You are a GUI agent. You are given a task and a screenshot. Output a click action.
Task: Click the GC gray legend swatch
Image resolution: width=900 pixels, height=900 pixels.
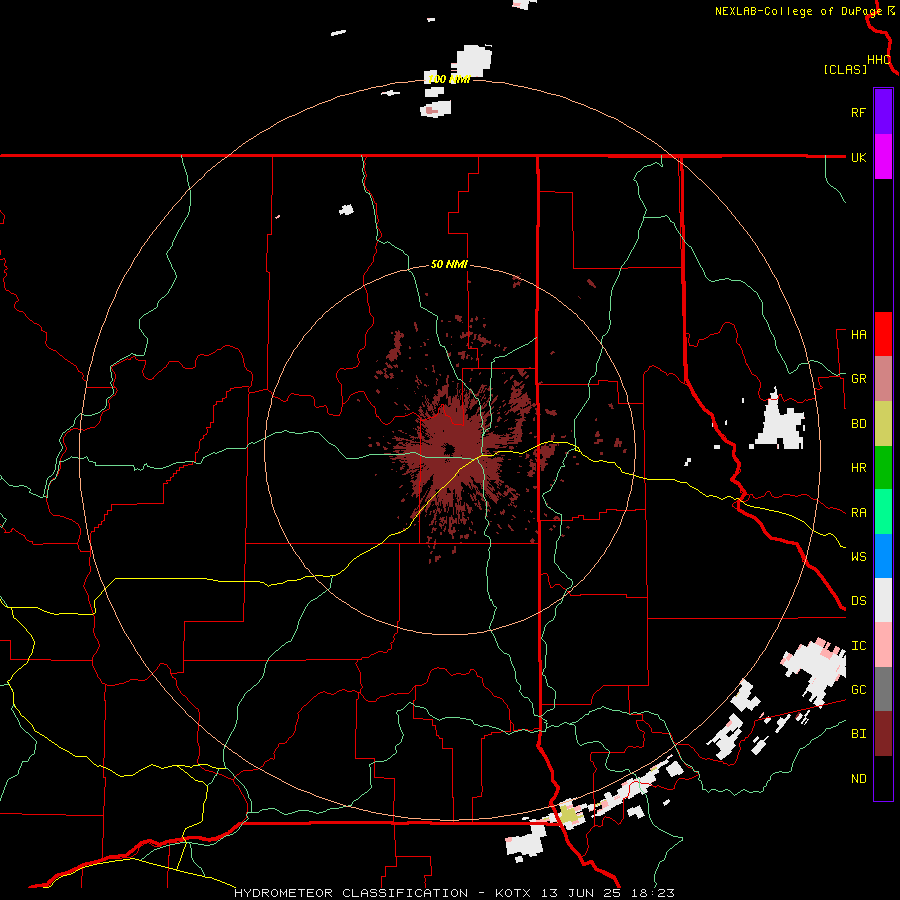(883, 689)
